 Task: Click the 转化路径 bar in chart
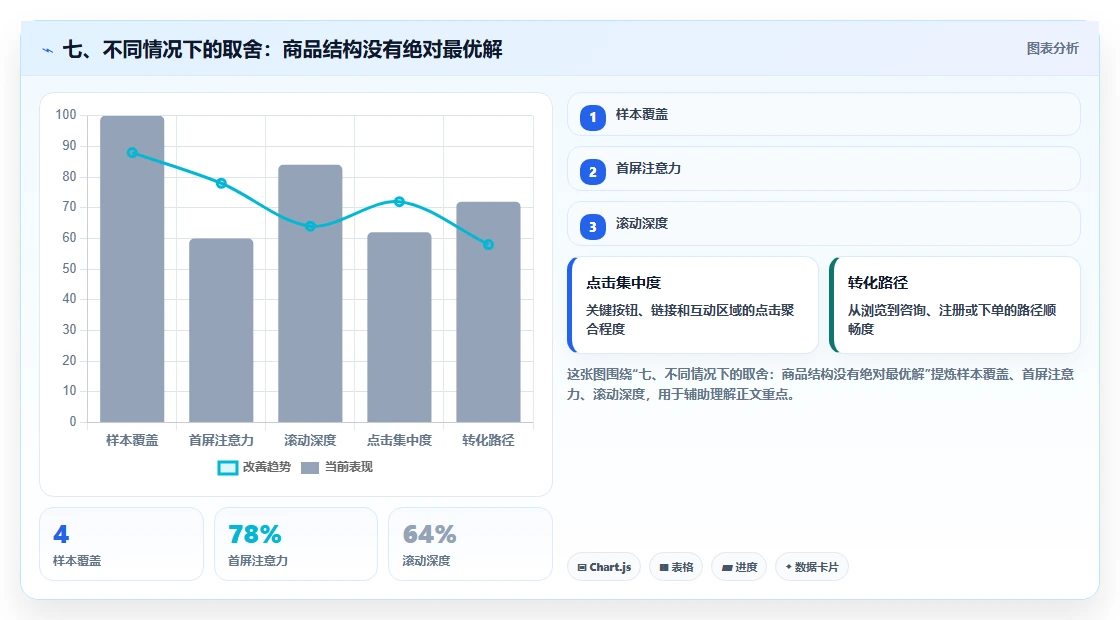489,312
